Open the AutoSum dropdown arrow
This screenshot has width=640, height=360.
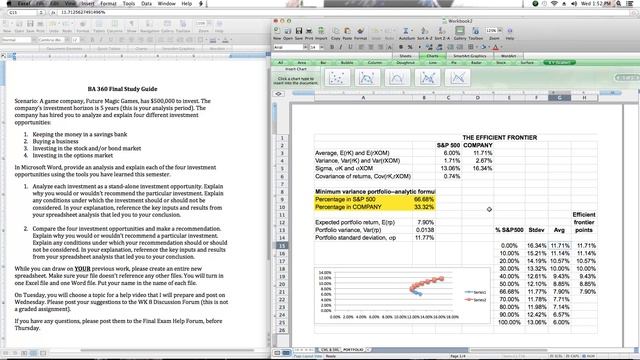pos(411,31)
